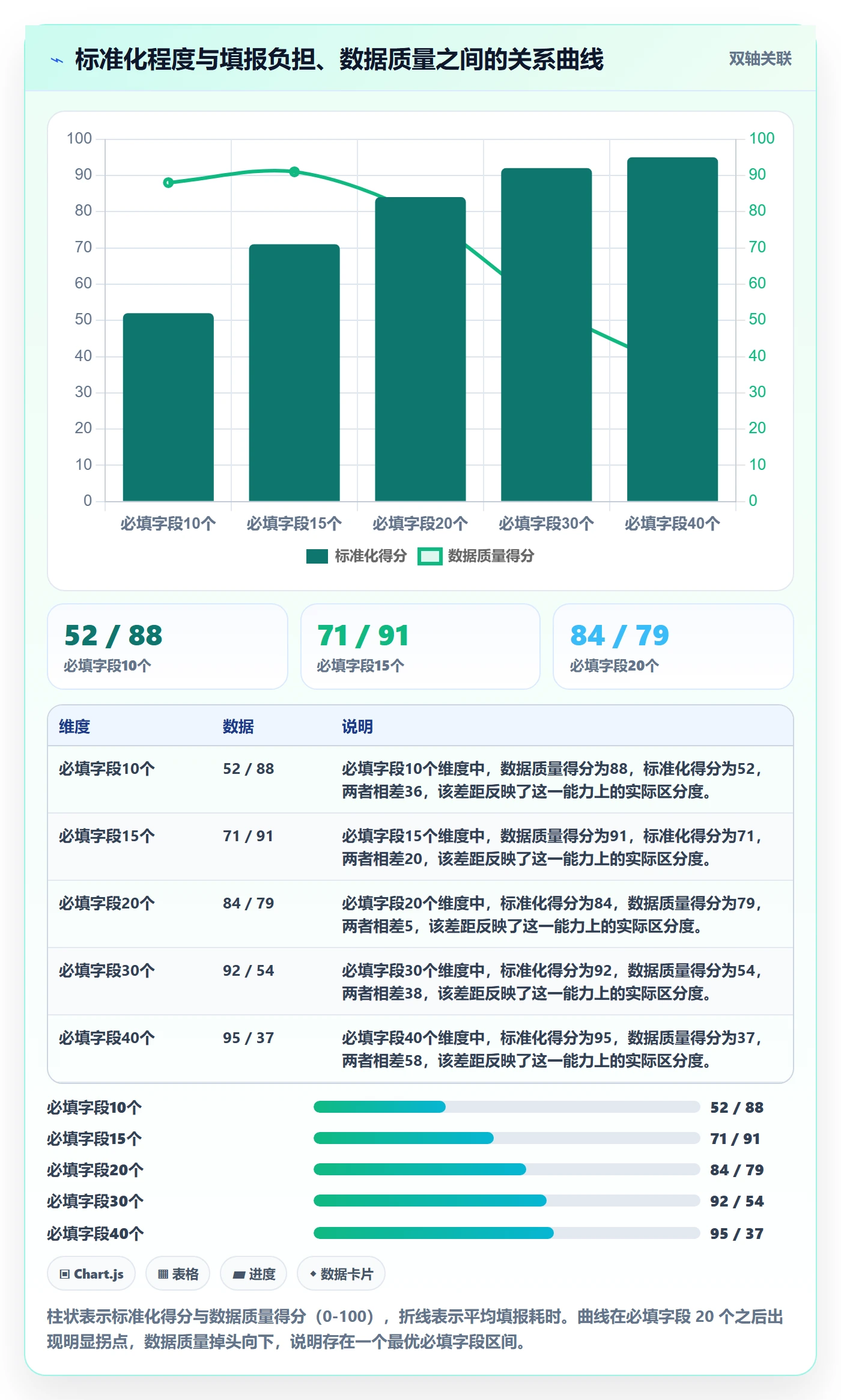Click the 71 / 91 data card
The height and width of the screenshot is (1400, 841).
421,647
